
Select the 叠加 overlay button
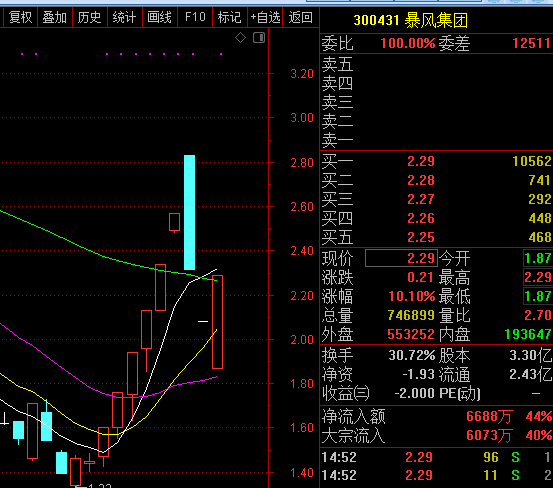(55, 17)
